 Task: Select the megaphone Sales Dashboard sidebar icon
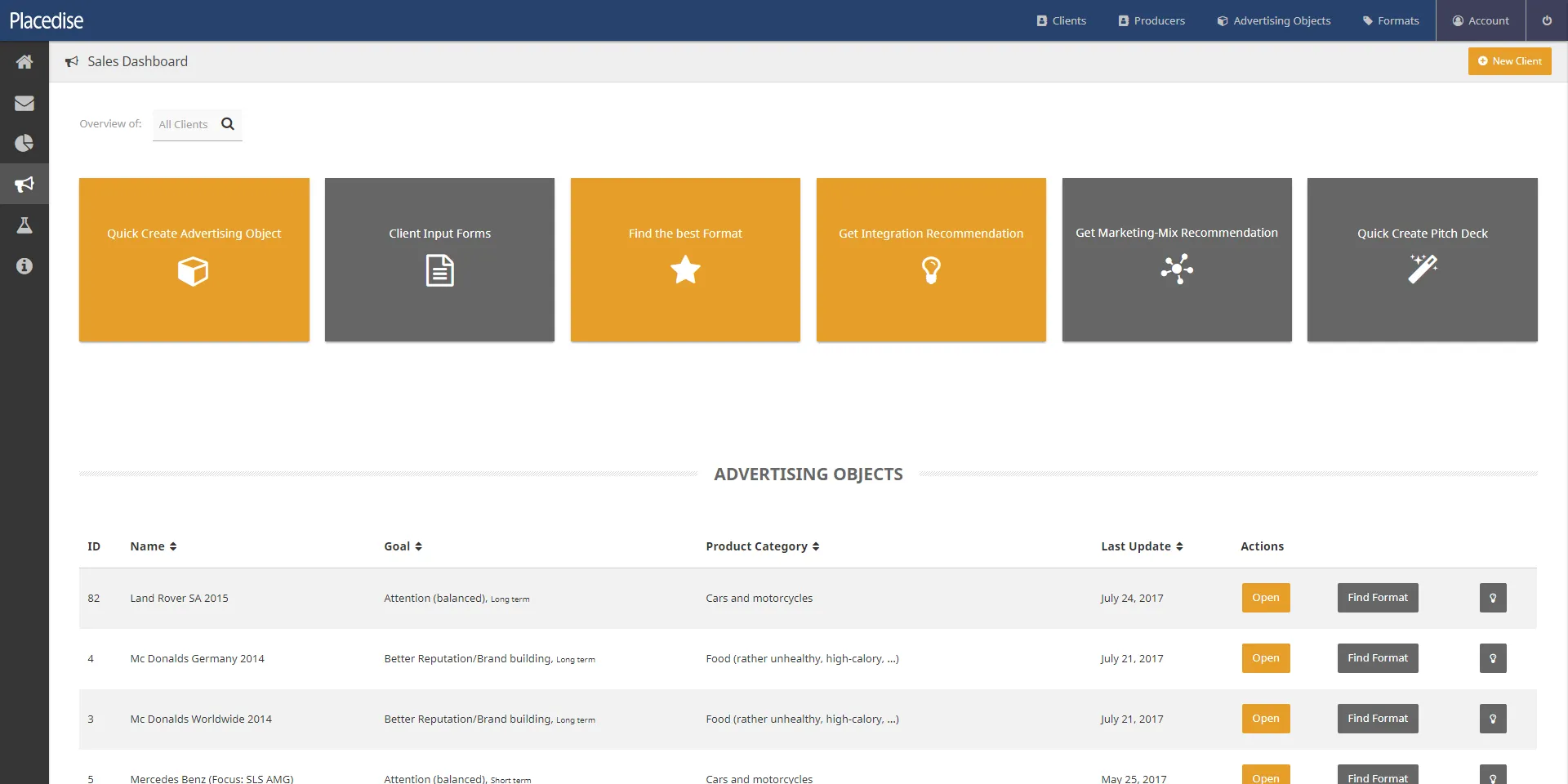(x=24, y=184)
